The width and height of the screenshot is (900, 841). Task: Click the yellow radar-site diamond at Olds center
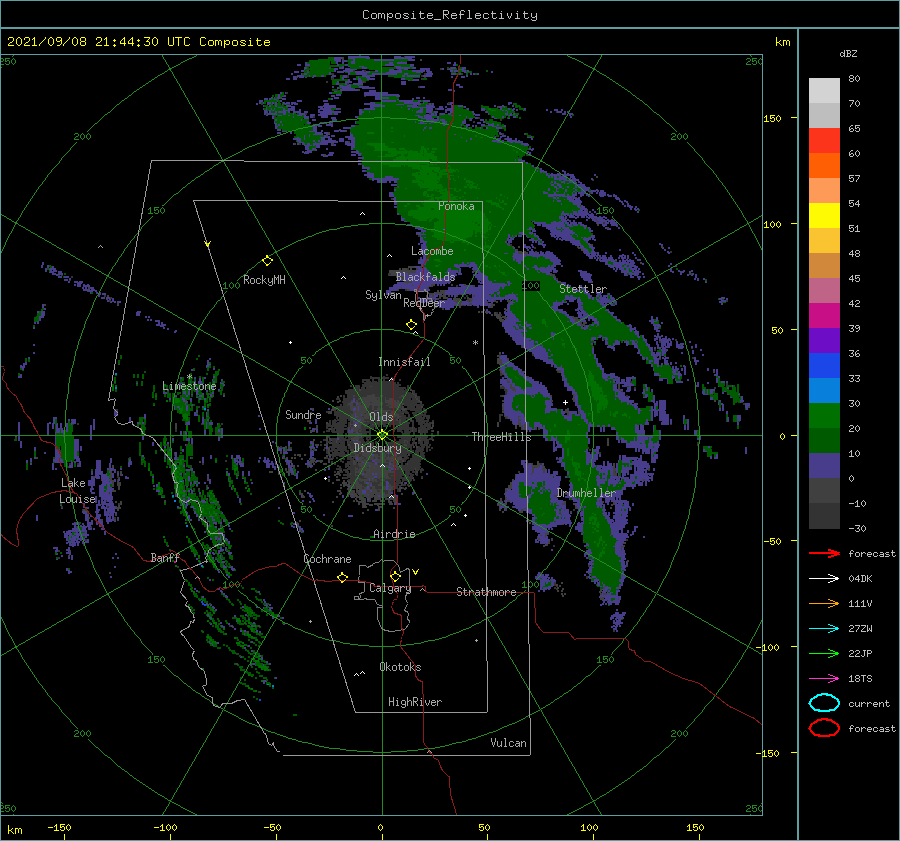coord(382,435)
